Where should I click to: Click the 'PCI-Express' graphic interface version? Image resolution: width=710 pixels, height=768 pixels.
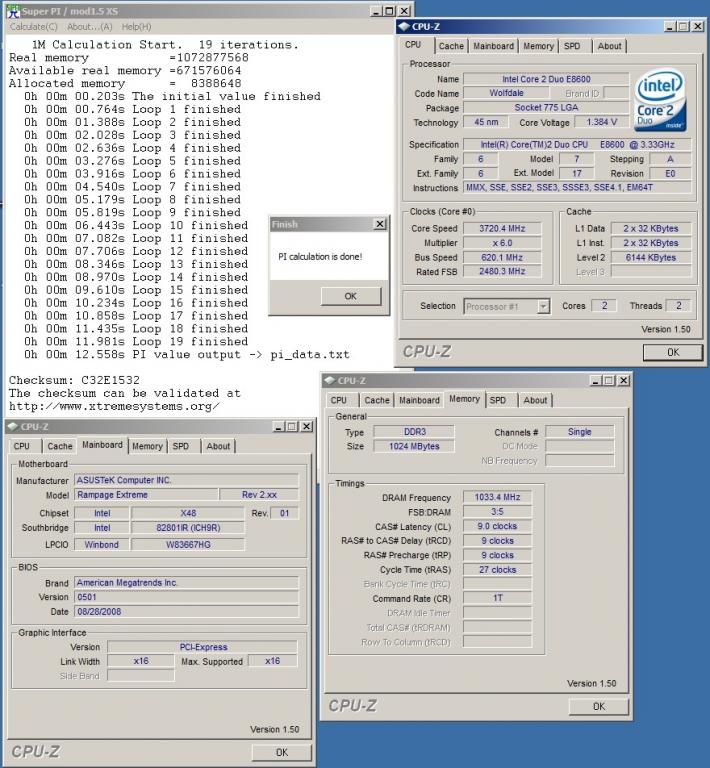pyautogui.click(x=203, y=647)
